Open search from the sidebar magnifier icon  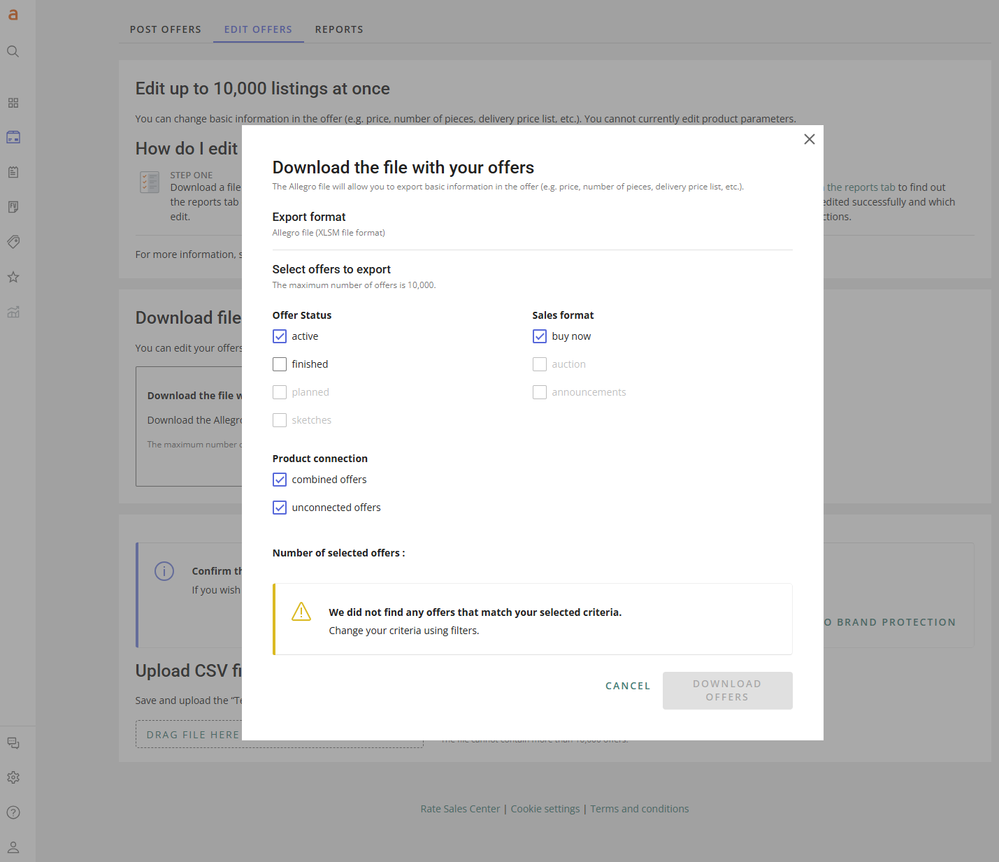point(13,52)
